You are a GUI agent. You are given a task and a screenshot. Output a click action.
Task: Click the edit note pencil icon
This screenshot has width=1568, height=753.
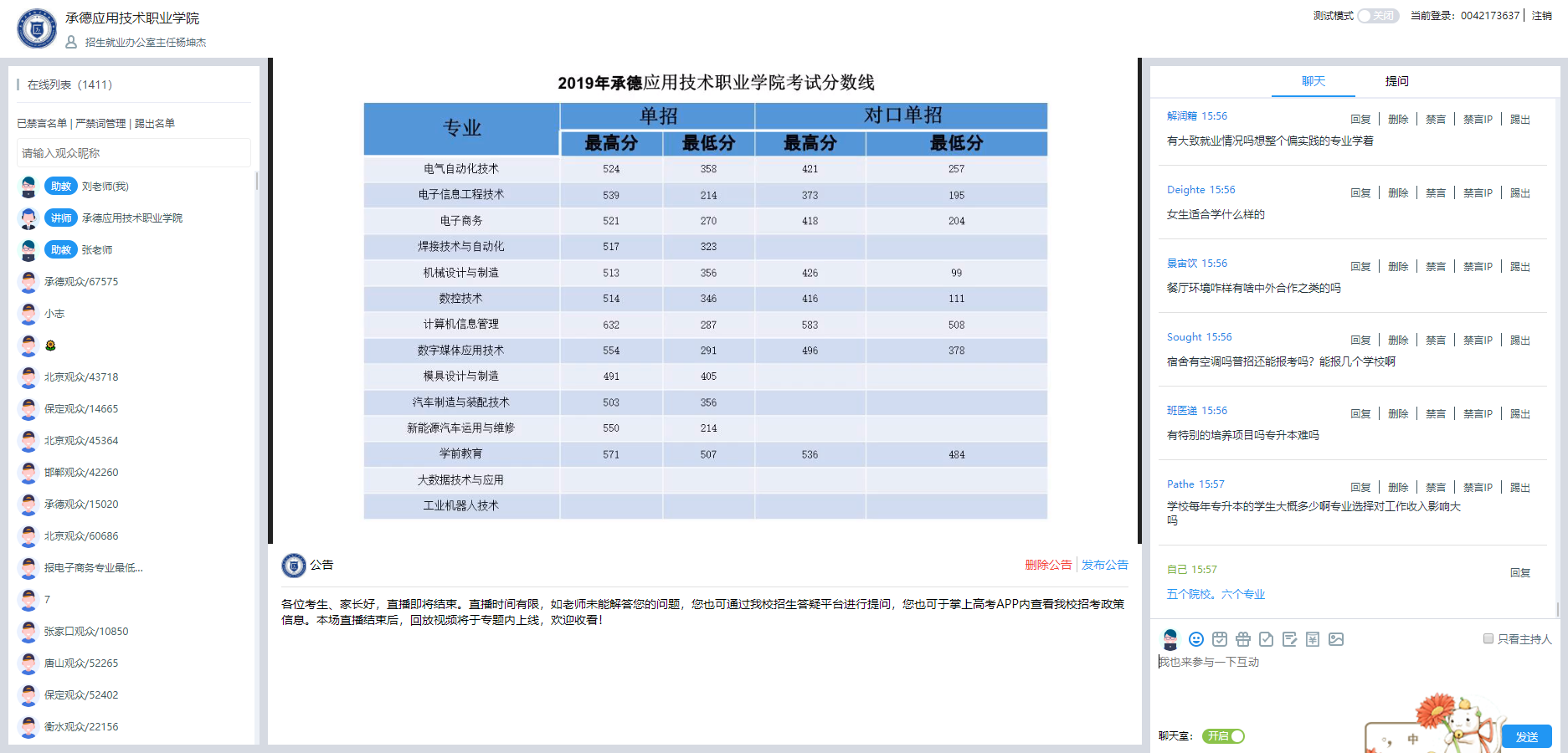pyautogui.click(x=1290, y=639)
